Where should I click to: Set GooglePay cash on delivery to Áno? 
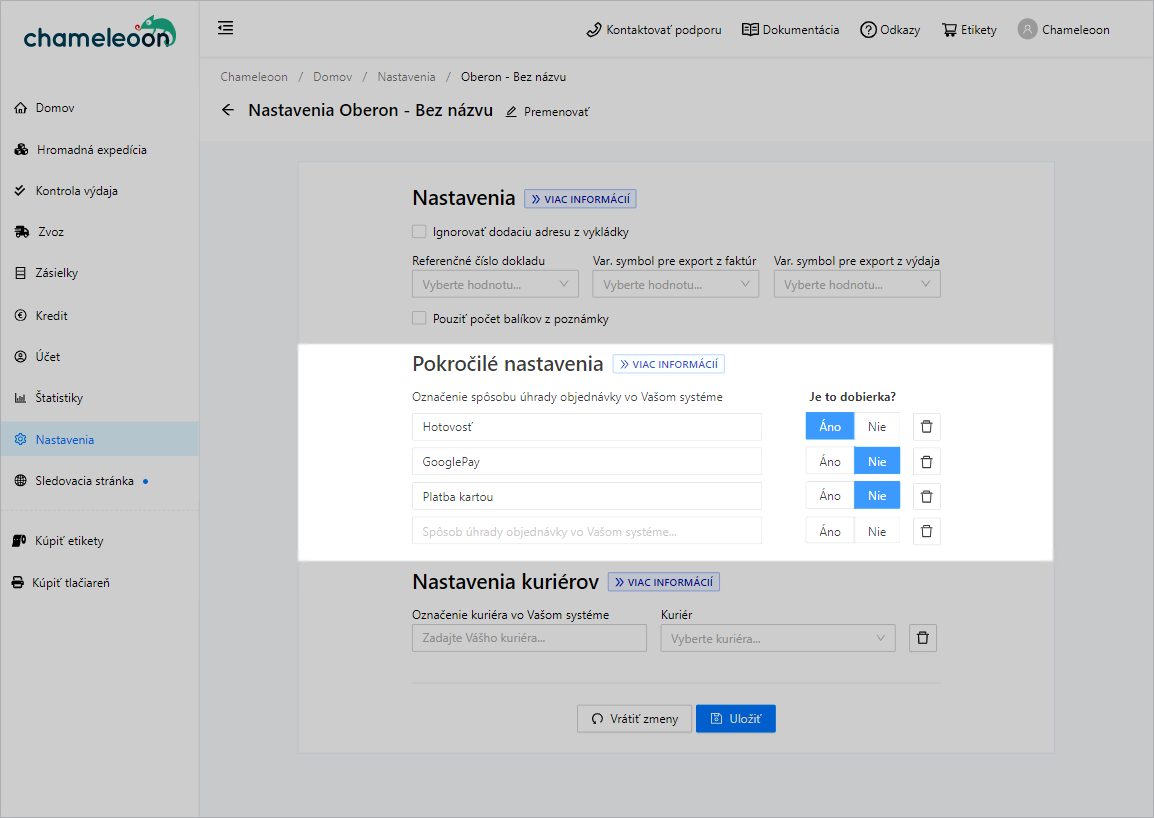coord(830,461)
